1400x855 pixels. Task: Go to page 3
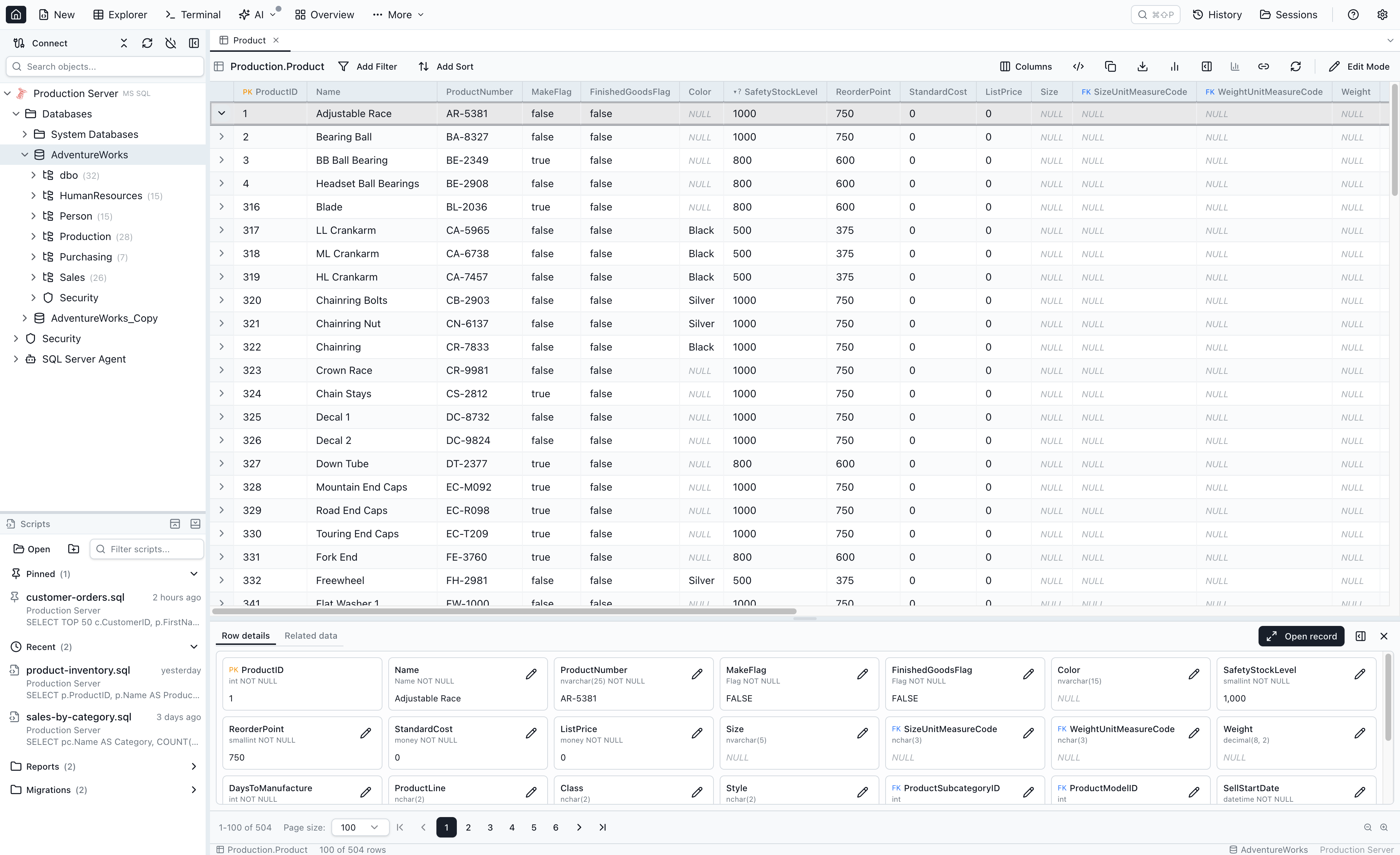click(490, 828)
